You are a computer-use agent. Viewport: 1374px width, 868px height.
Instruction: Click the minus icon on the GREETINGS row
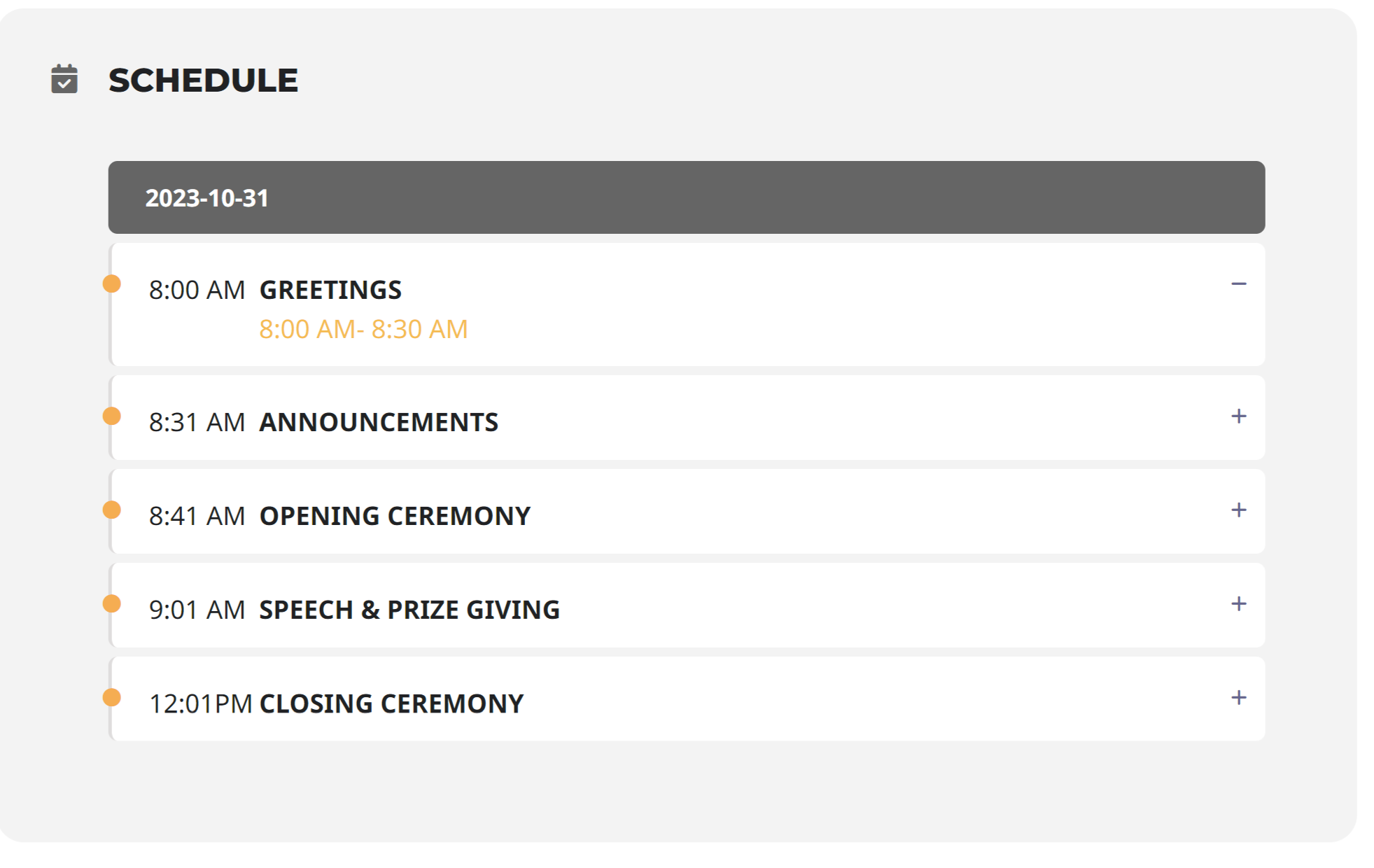[x=1240, y=283]
